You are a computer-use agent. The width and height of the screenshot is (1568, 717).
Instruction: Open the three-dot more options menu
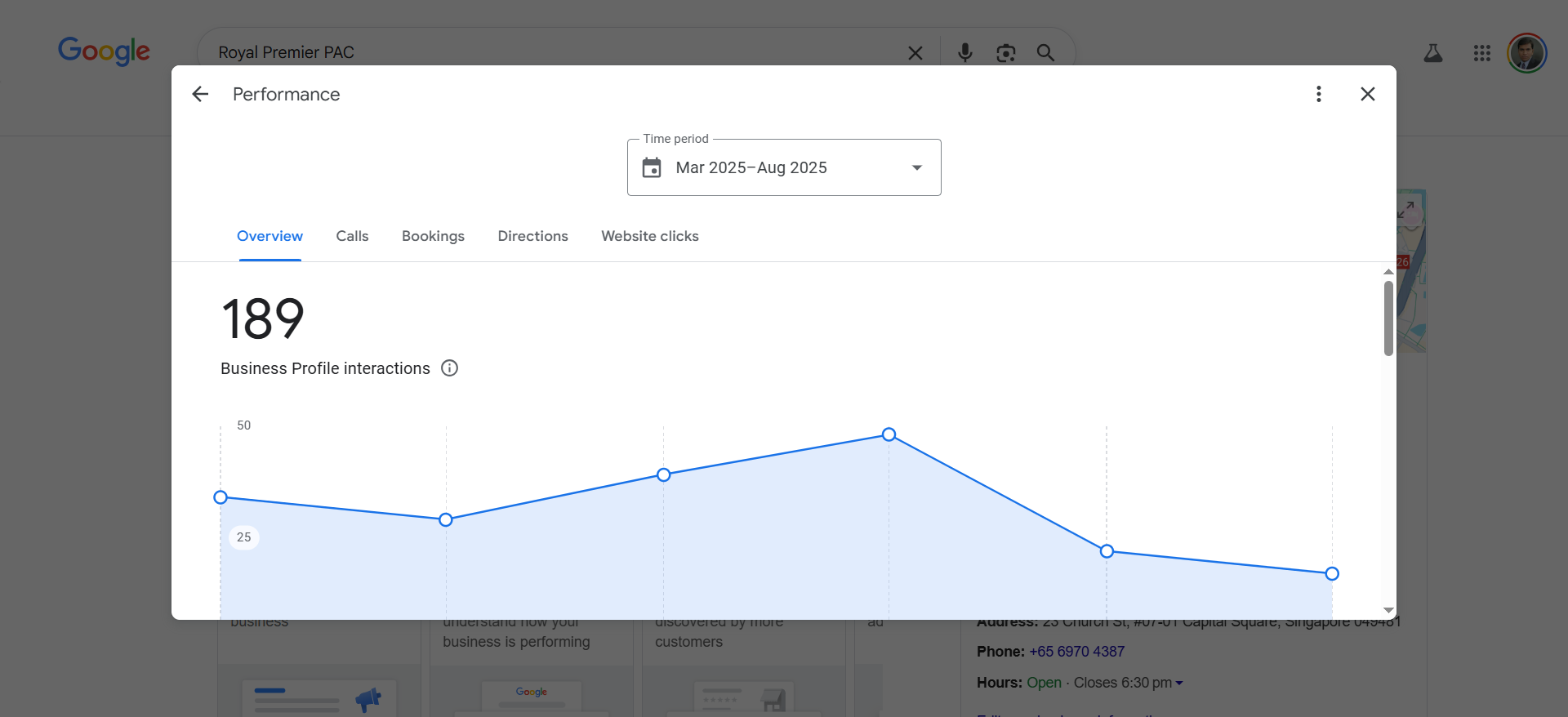(1318, 95)
